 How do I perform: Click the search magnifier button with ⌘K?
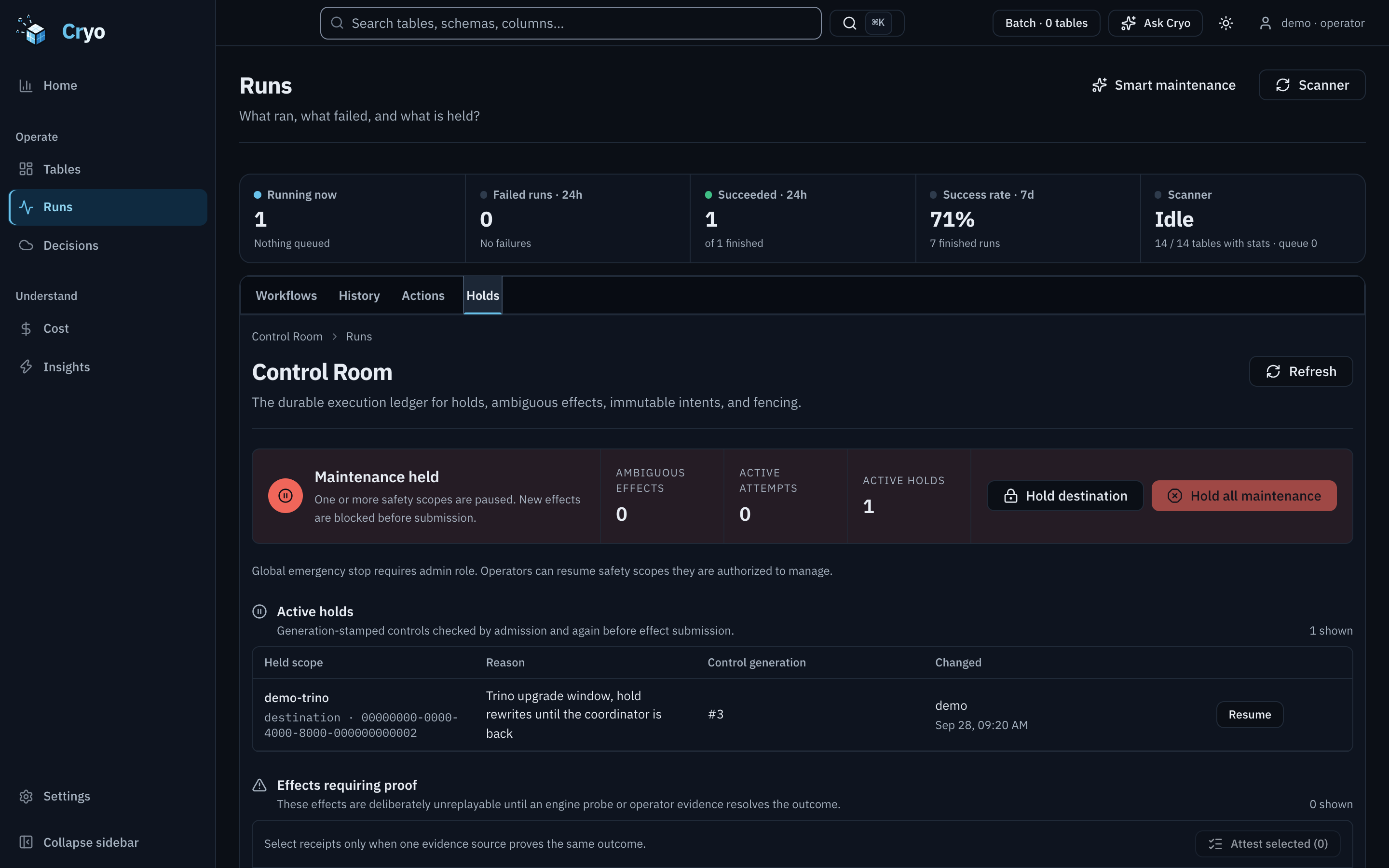click(x=867, y=23)
